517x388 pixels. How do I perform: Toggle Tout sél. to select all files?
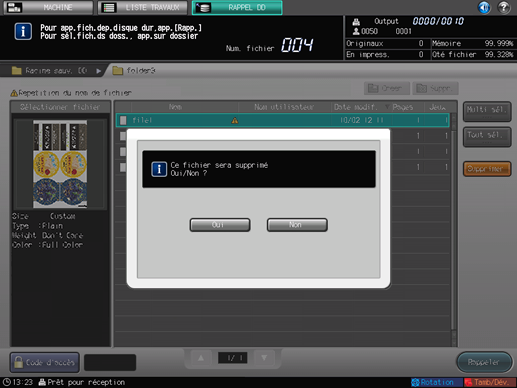[487, 137]
